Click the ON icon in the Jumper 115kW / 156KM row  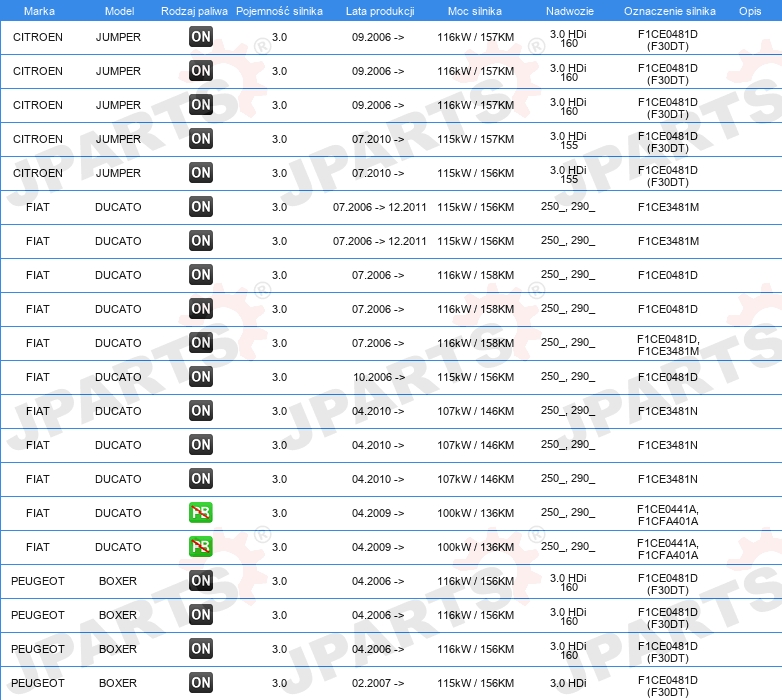click(200, 173)
